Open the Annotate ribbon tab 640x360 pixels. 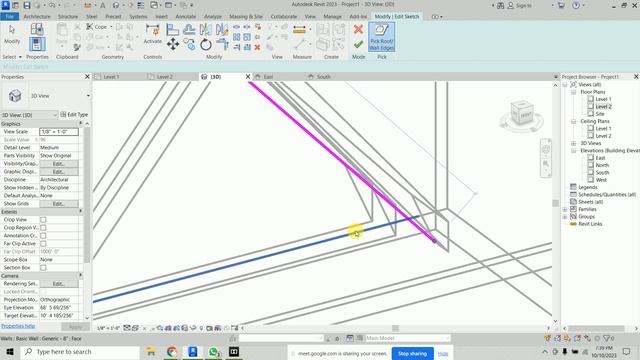pyautogui.click(x=186, y=17)
